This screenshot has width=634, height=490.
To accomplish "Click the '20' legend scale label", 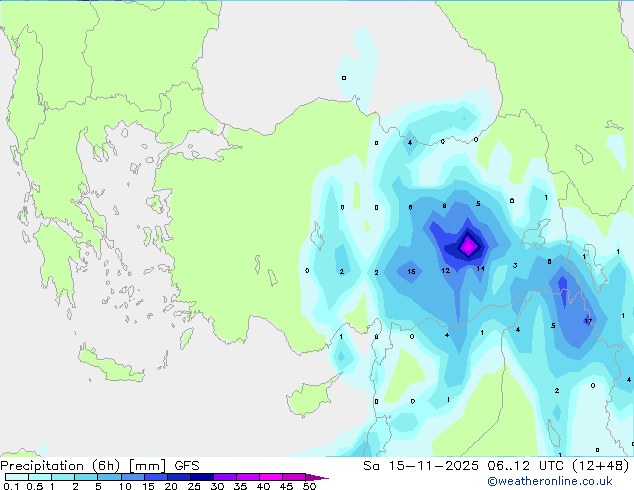I will point(171,486).
